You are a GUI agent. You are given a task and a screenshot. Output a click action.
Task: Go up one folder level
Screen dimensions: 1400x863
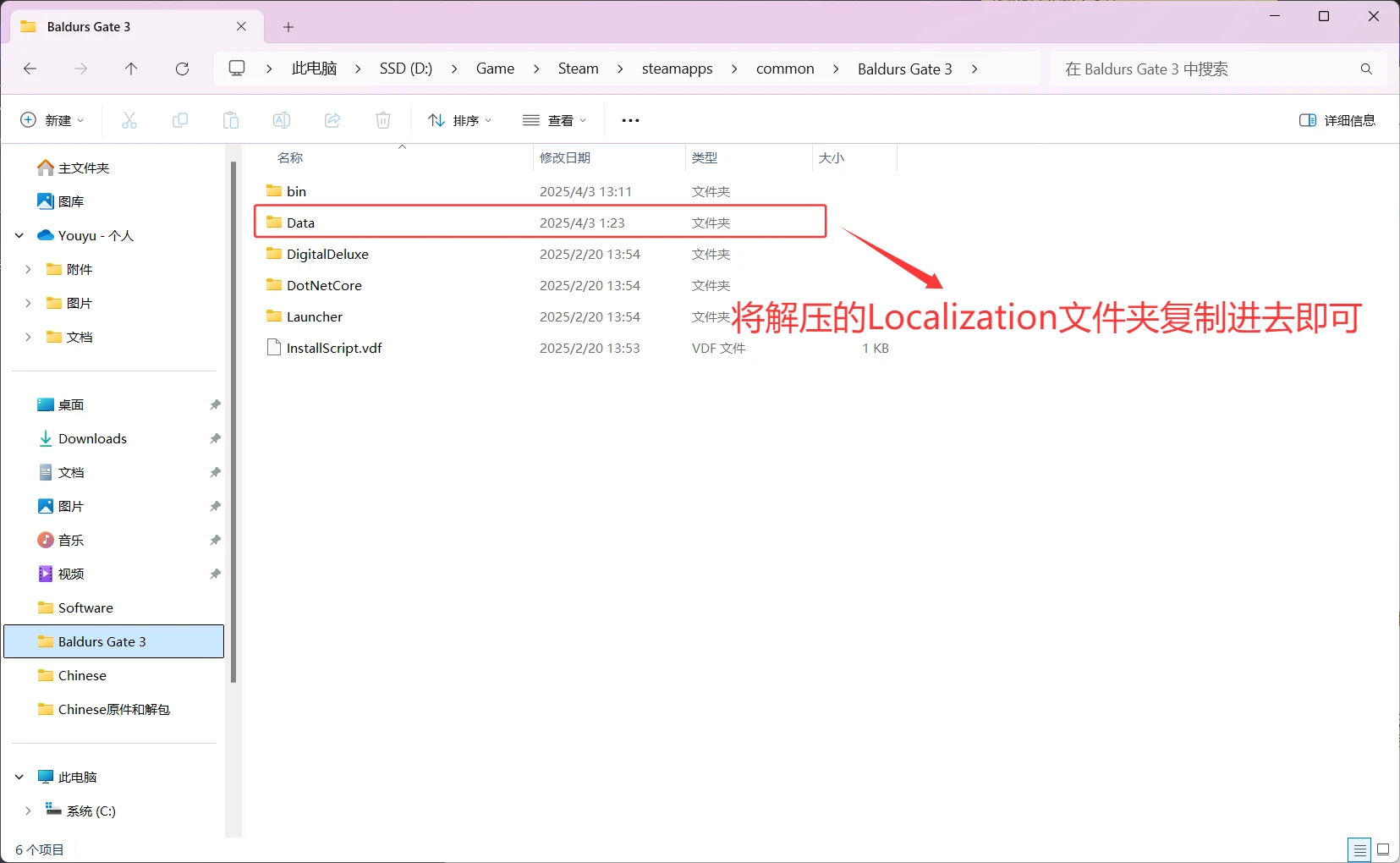[131, 69]
